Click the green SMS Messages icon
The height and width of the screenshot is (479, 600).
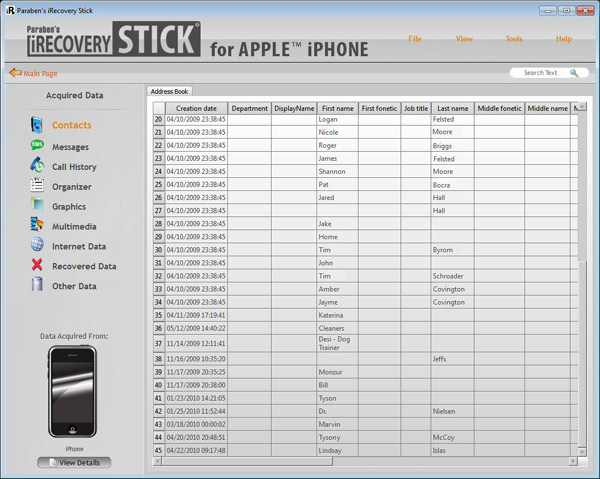pos(37,145)
